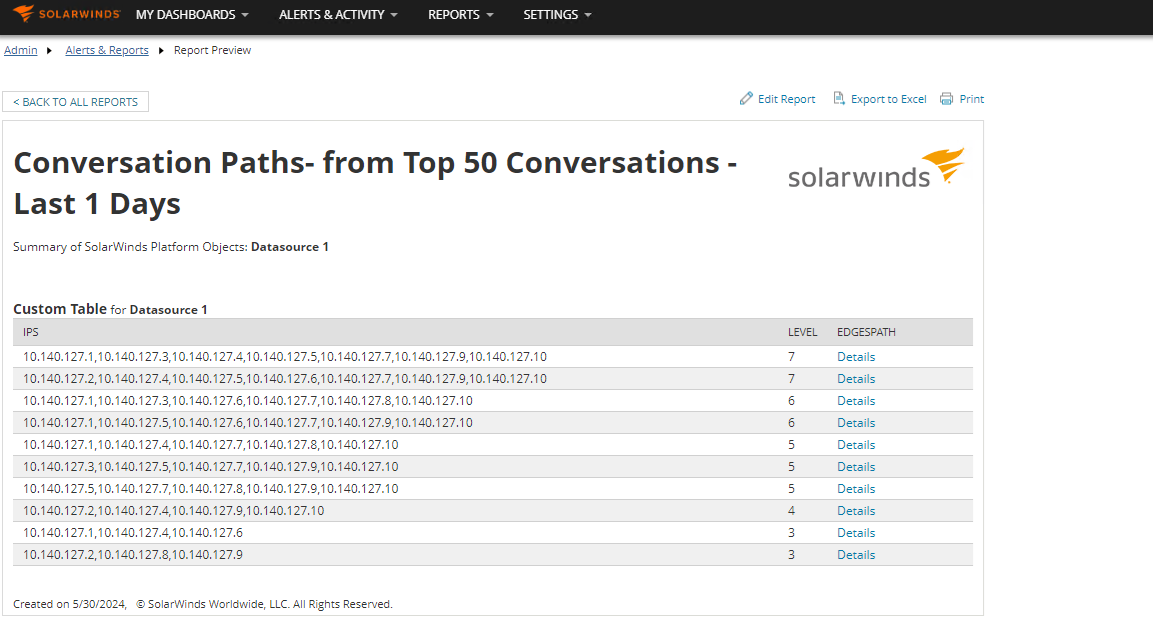Open Details for 10.140.127.1,10.140.127.4,10.140.127.6 path

tap(856, 533)
